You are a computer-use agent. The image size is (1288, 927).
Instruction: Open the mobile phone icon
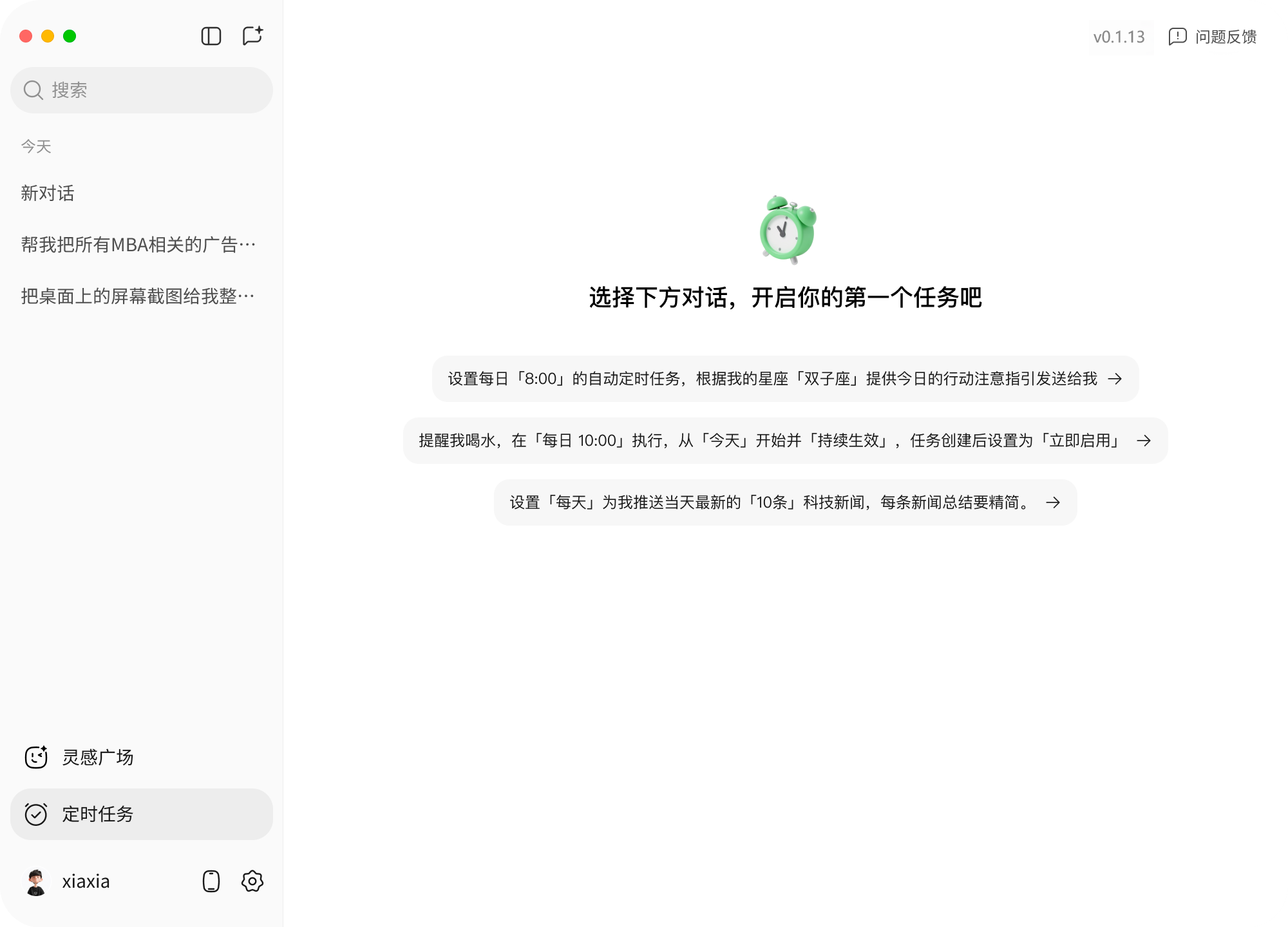click(211, 881)
